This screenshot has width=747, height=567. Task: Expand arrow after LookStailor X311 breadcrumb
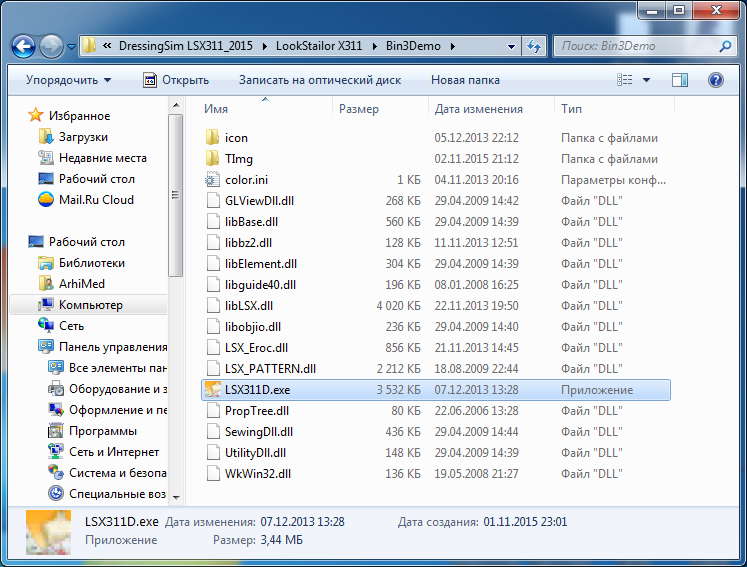[374, 46]
